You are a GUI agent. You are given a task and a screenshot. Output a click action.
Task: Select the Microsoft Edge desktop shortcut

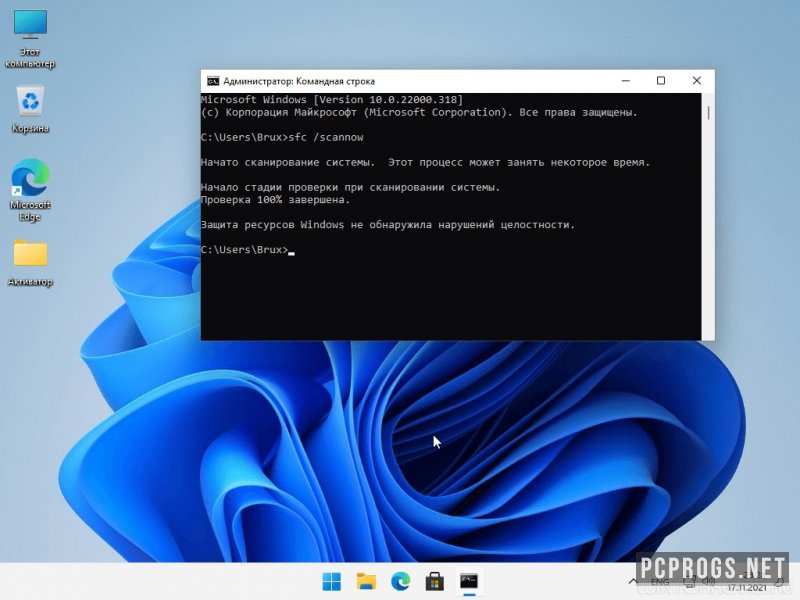30,190
